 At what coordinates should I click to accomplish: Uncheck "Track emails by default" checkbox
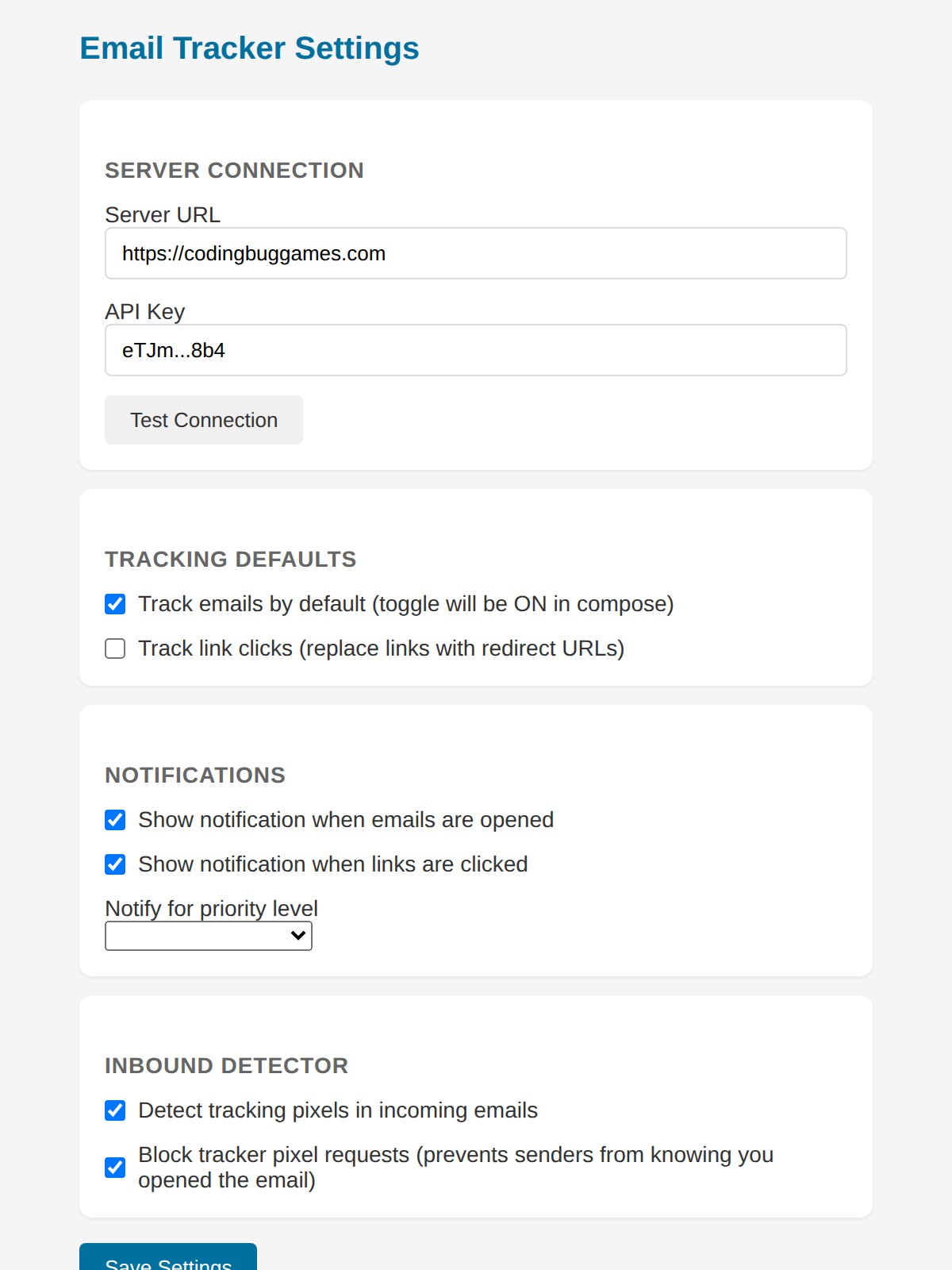(x=114, y=604)
